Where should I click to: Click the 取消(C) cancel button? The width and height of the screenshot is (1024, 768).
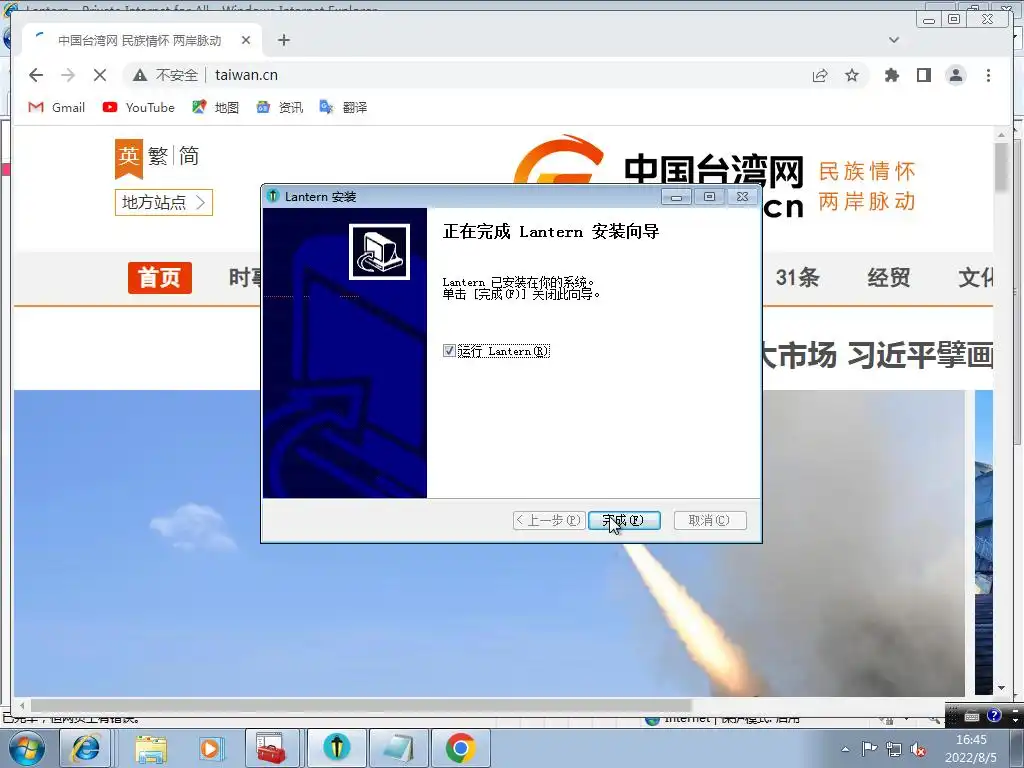pos(709,520)
